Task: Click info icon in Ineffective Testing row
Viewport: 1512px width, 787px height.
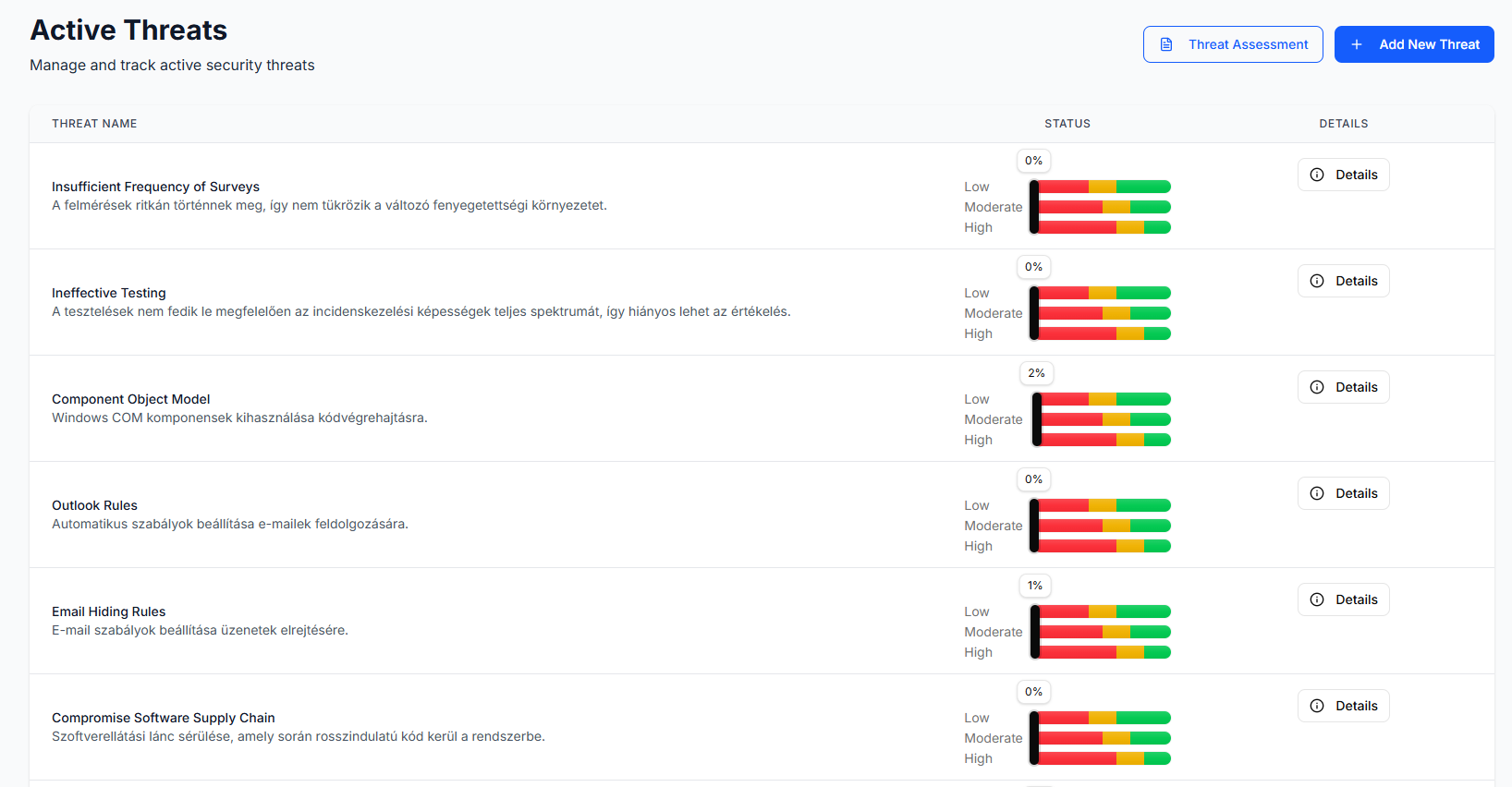Action: (1317, 281)
